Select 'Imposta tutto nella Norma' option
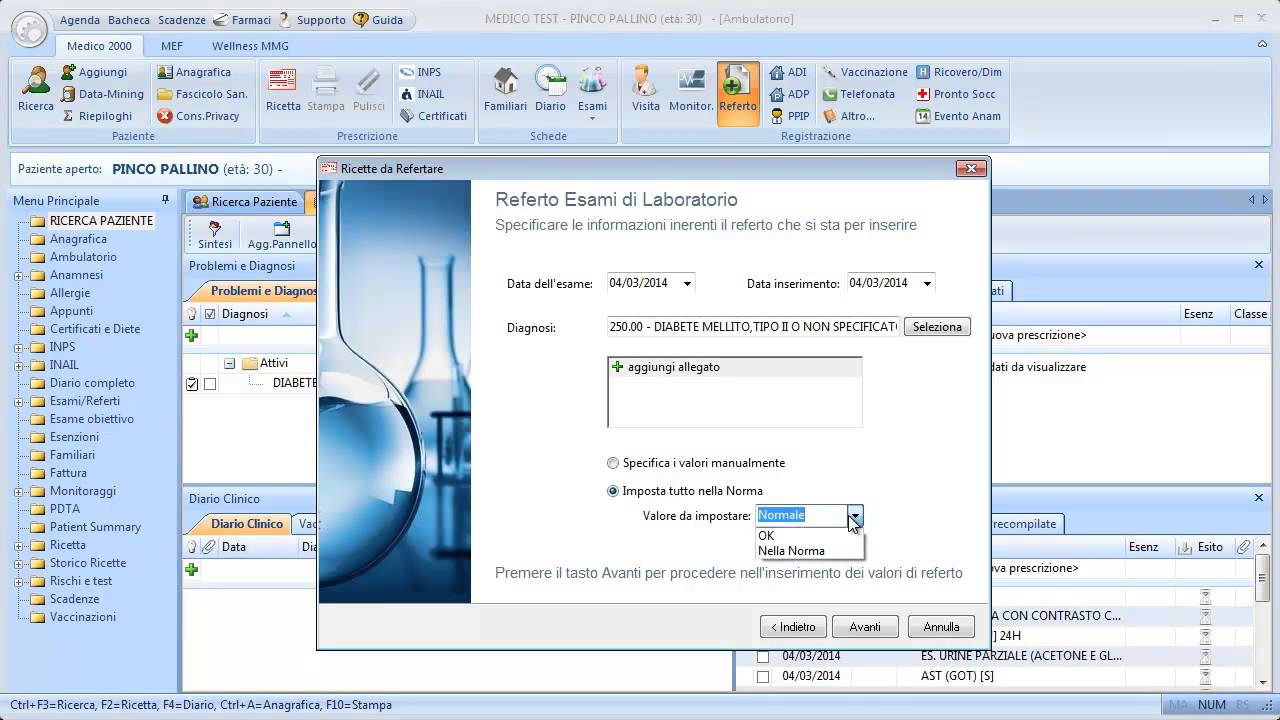Image resolution: width=1280 pixels, height=720 pixels. coord(613,491)
